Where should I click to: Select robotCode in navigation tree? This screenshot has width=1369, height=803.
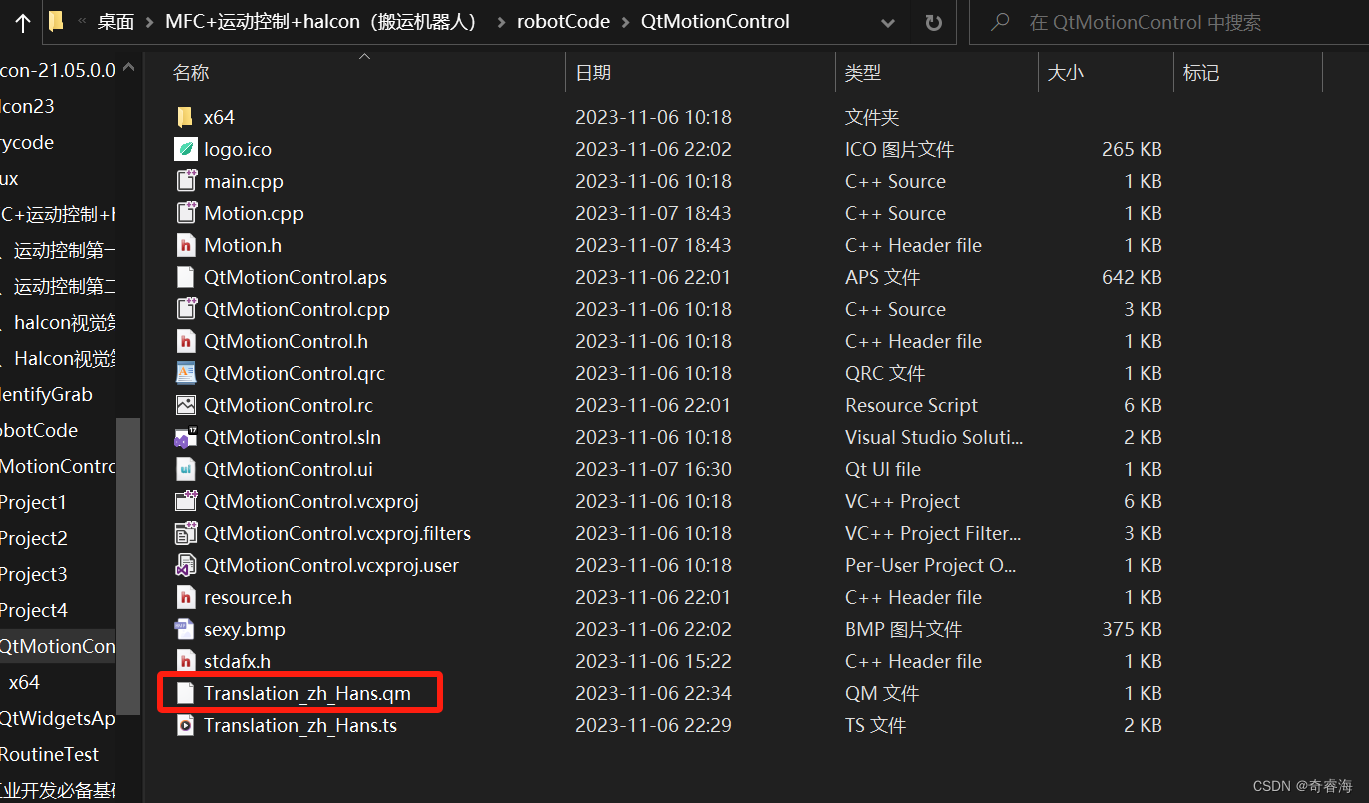[x=39, y=430]
